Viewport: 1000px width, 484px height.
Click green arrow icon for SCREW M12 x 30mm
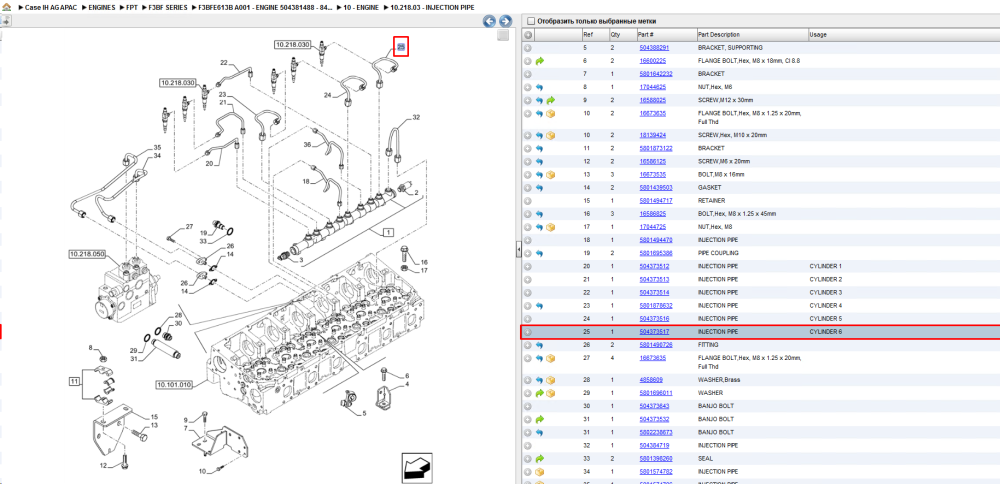pos(550,100)
